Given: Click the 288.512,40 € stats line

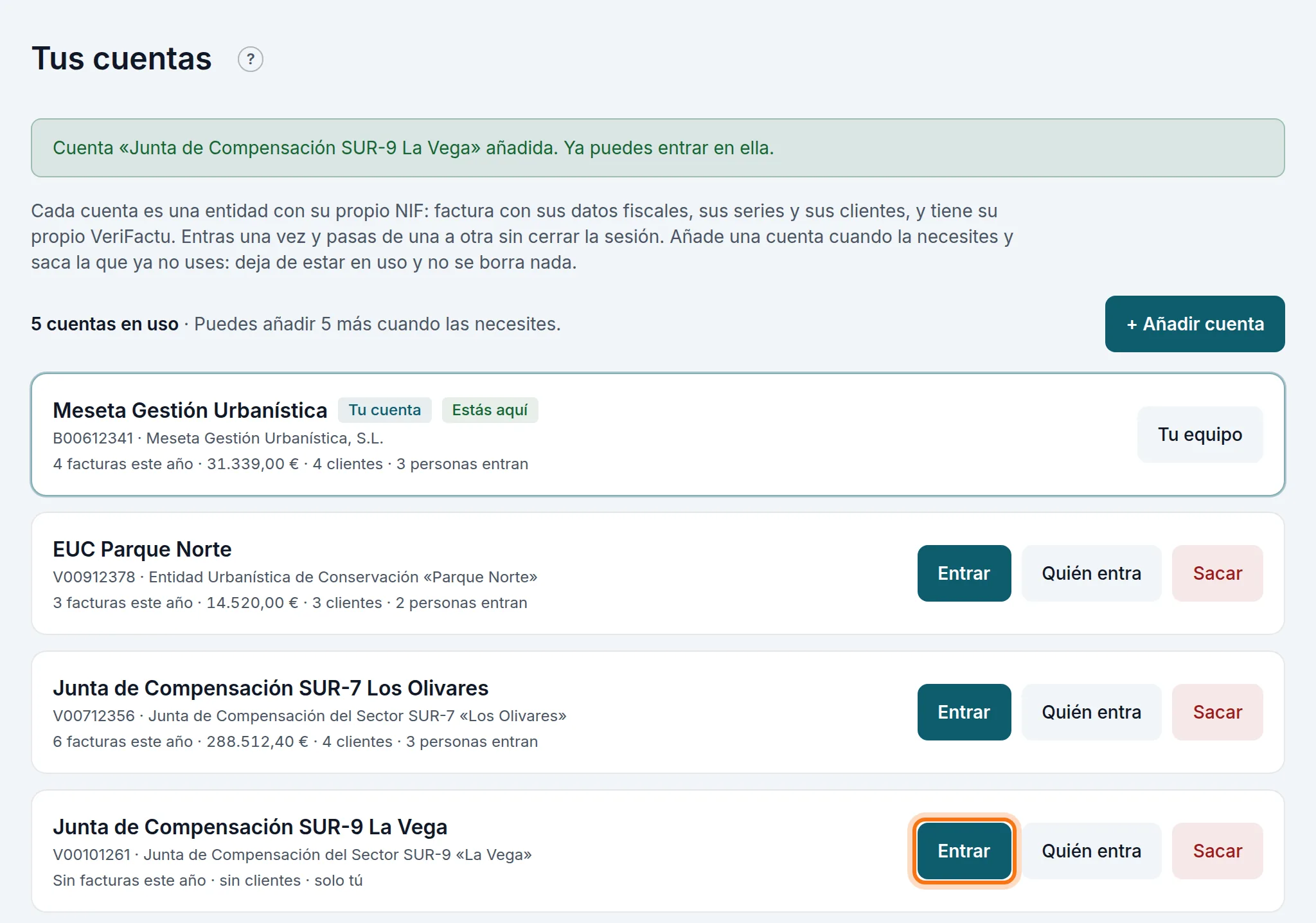Looking at the screenshot, I should (x=296, y=742).
